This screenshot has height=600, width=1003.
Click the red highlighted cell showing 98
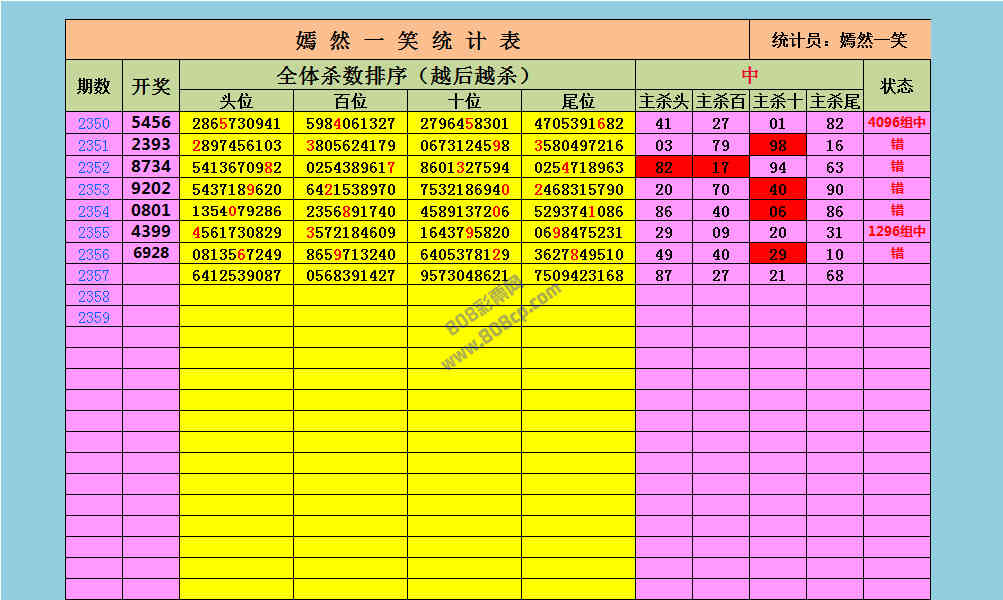coord(778,146)
